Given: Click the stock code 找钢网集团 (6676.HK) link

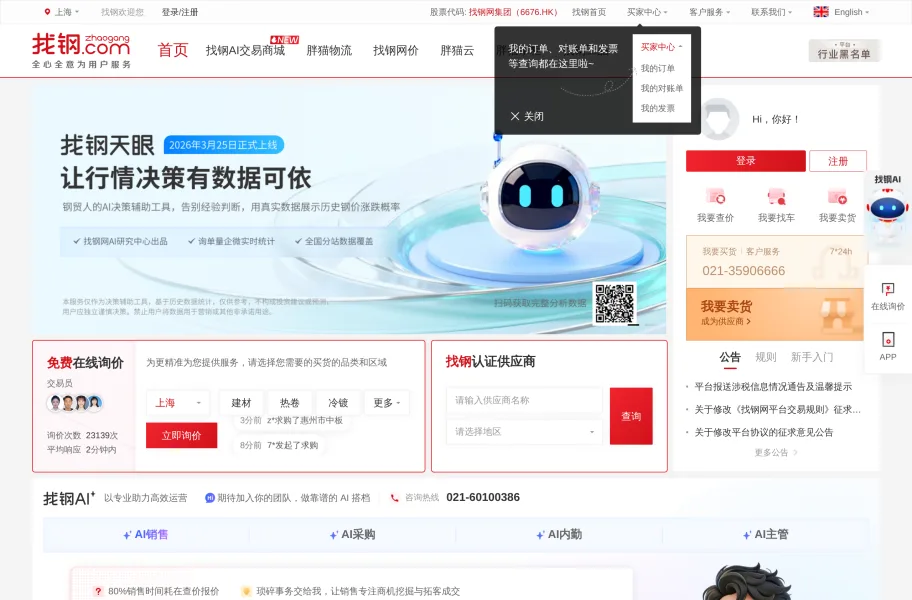Looking at the screenshot, I should pos(513,12).
